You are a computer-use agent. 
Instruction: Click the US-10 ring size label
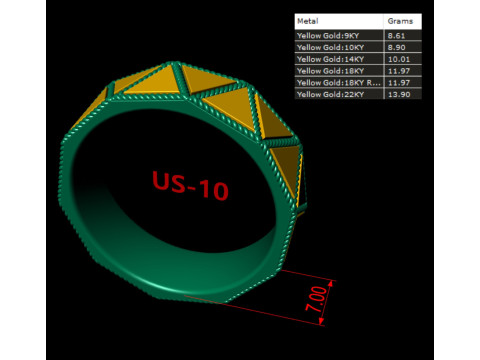pos(190,186)
